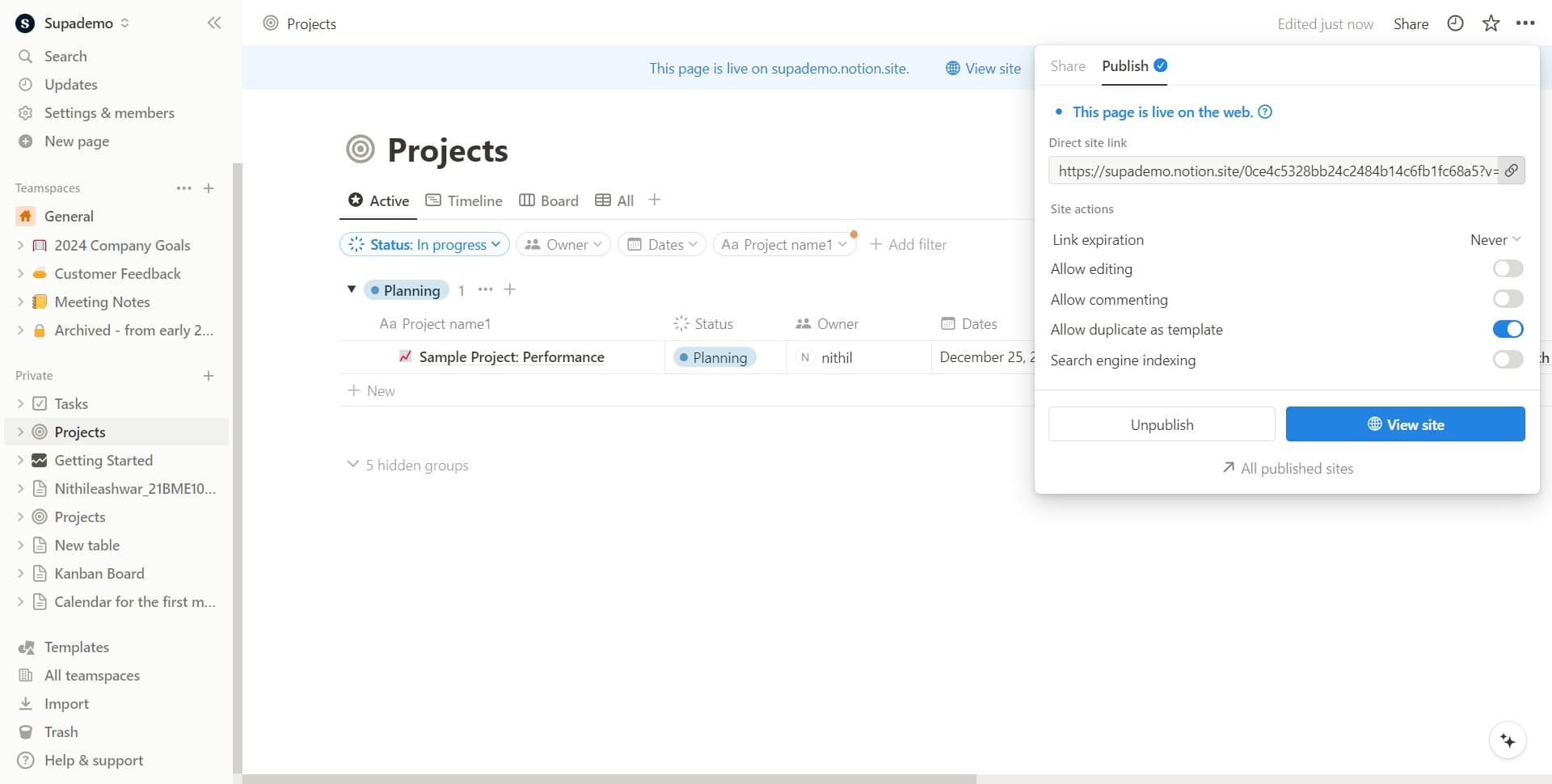Click the Unpublish button
The width and height of the screenshot is (1552, 784).
[1161, 424]
